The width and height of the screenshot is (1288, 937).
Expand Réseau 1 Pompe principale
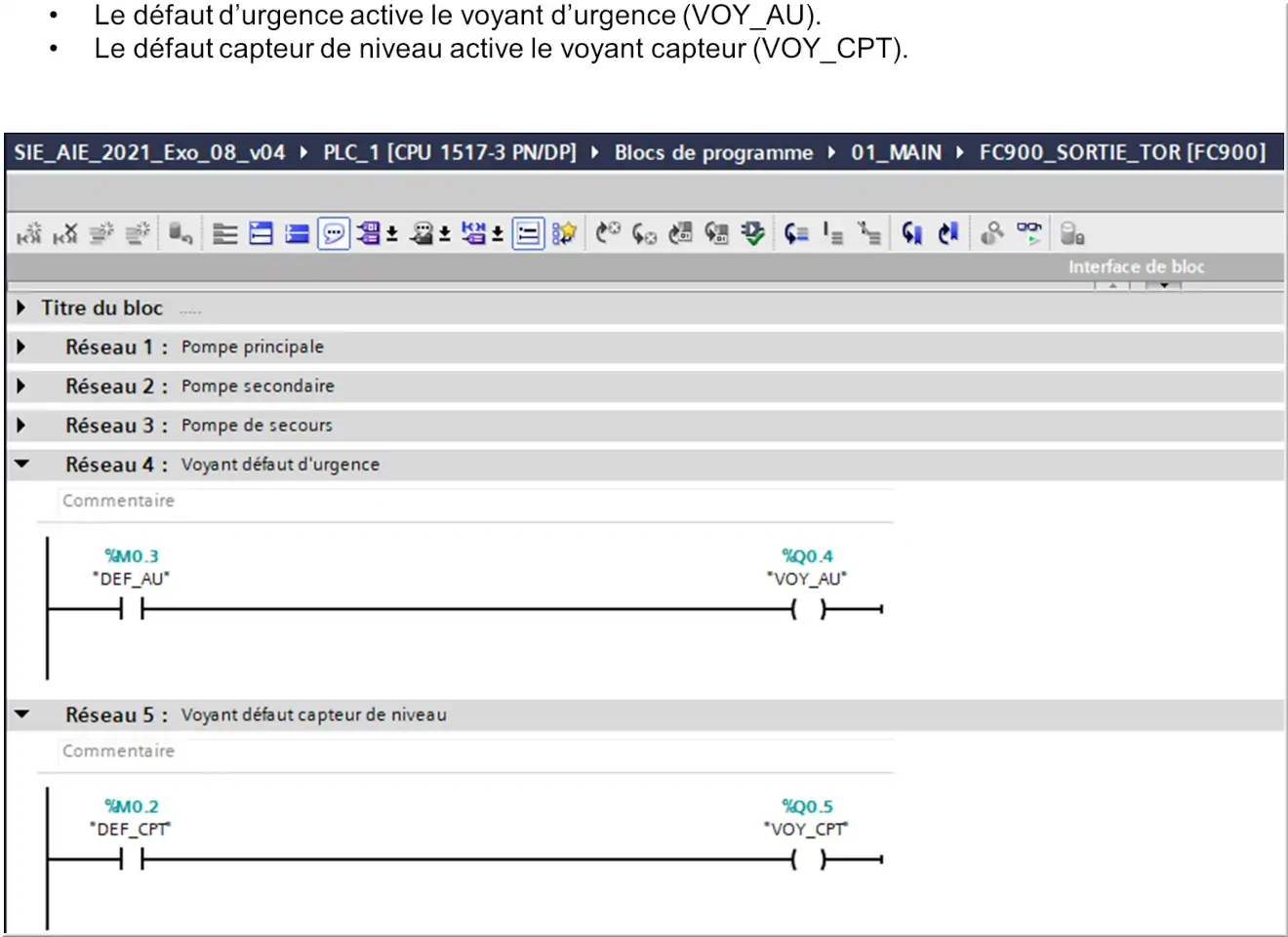click(x=21, y=346)
